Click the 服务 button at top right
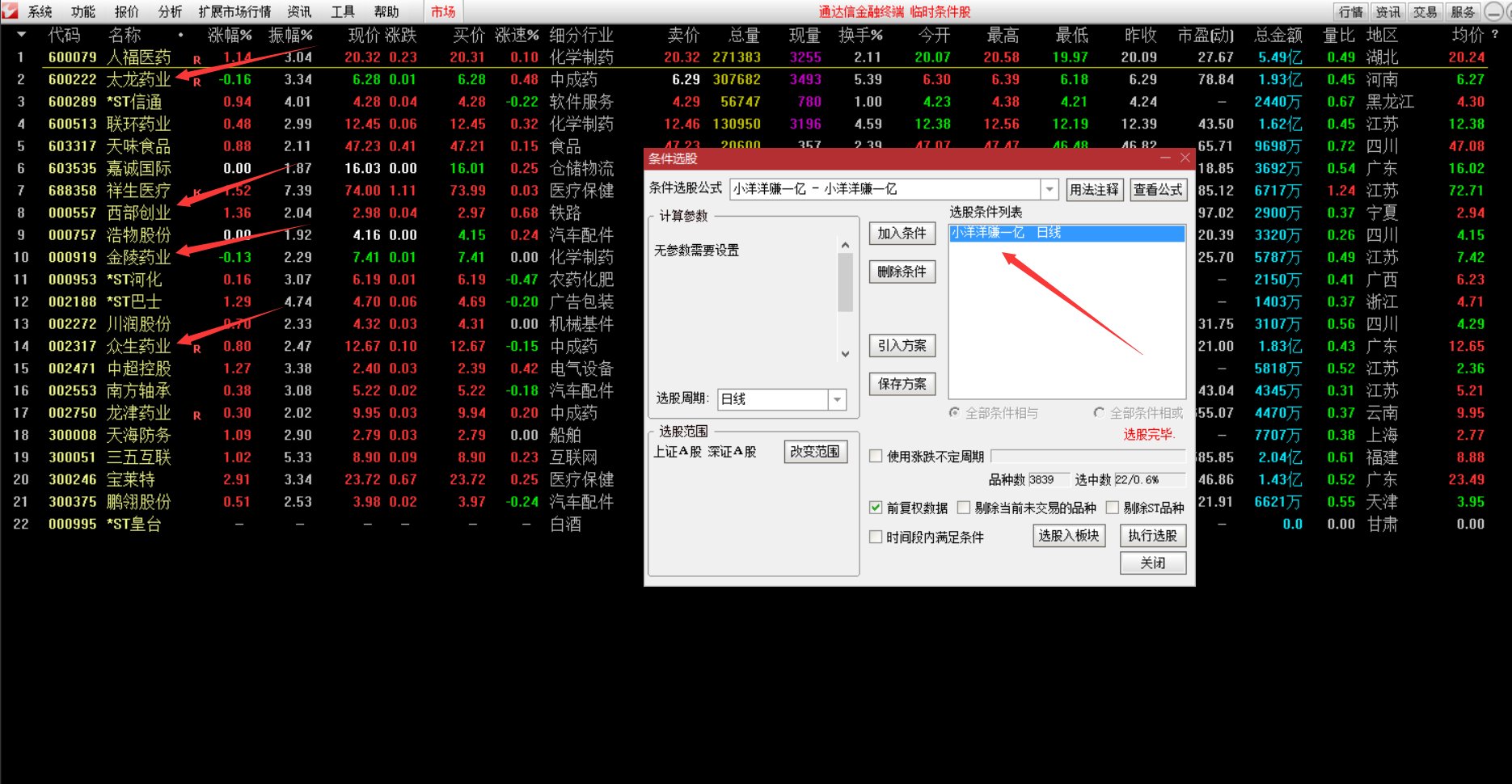This screenshot has width=1512, height=784. [1463, 11]
